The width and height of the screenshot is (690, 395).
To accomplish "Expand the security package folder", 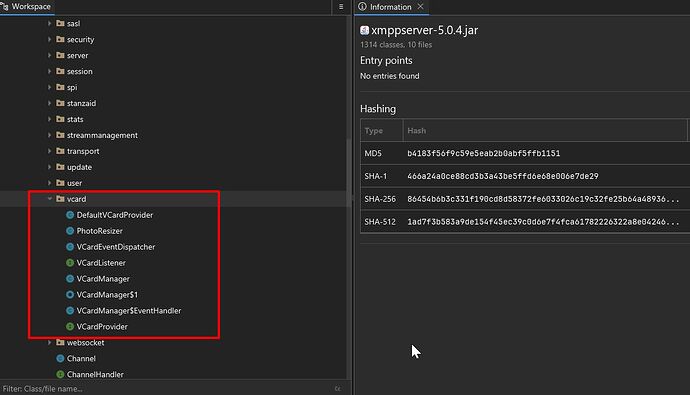I will pos(49,39).
